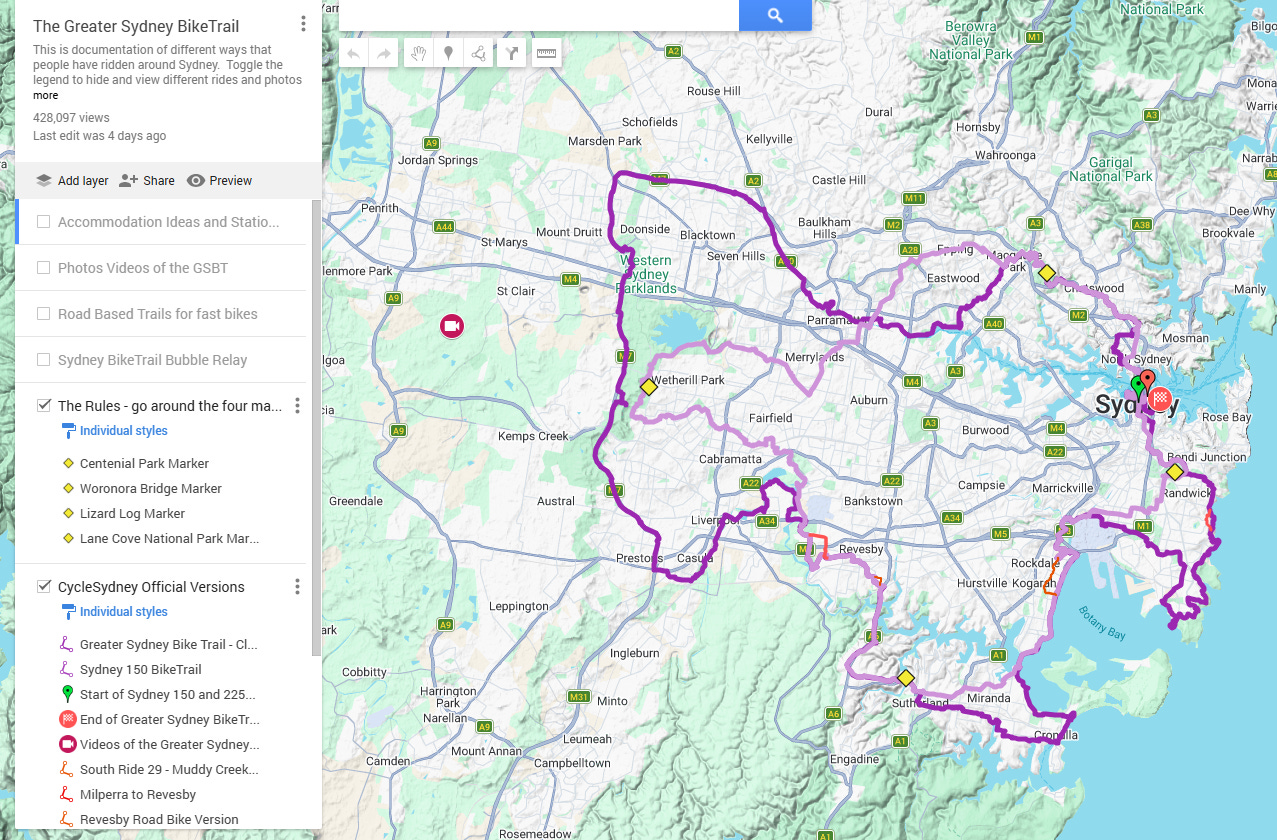Click the Cronulla label on the map

point(1056,735)
